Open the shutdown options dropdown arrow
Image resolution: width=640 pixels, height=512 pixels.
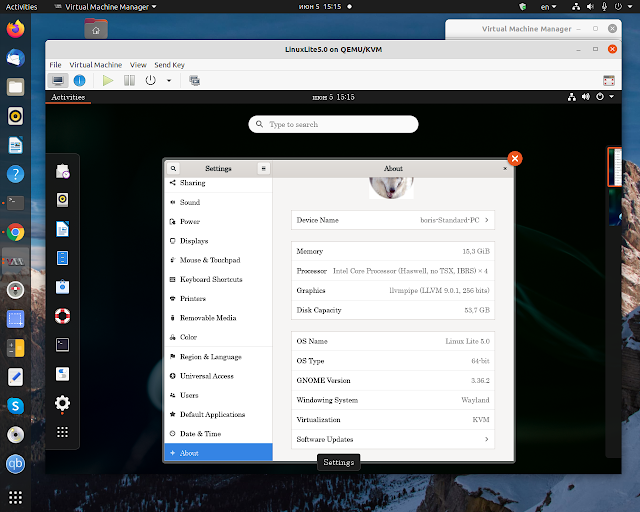pos(169,80)
